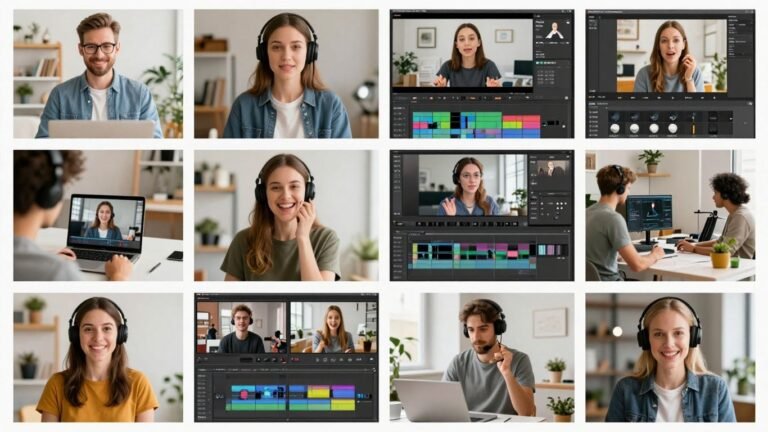Select the editor image showing a row of white spheres
768x432 pixels.
tap(670, 73)
